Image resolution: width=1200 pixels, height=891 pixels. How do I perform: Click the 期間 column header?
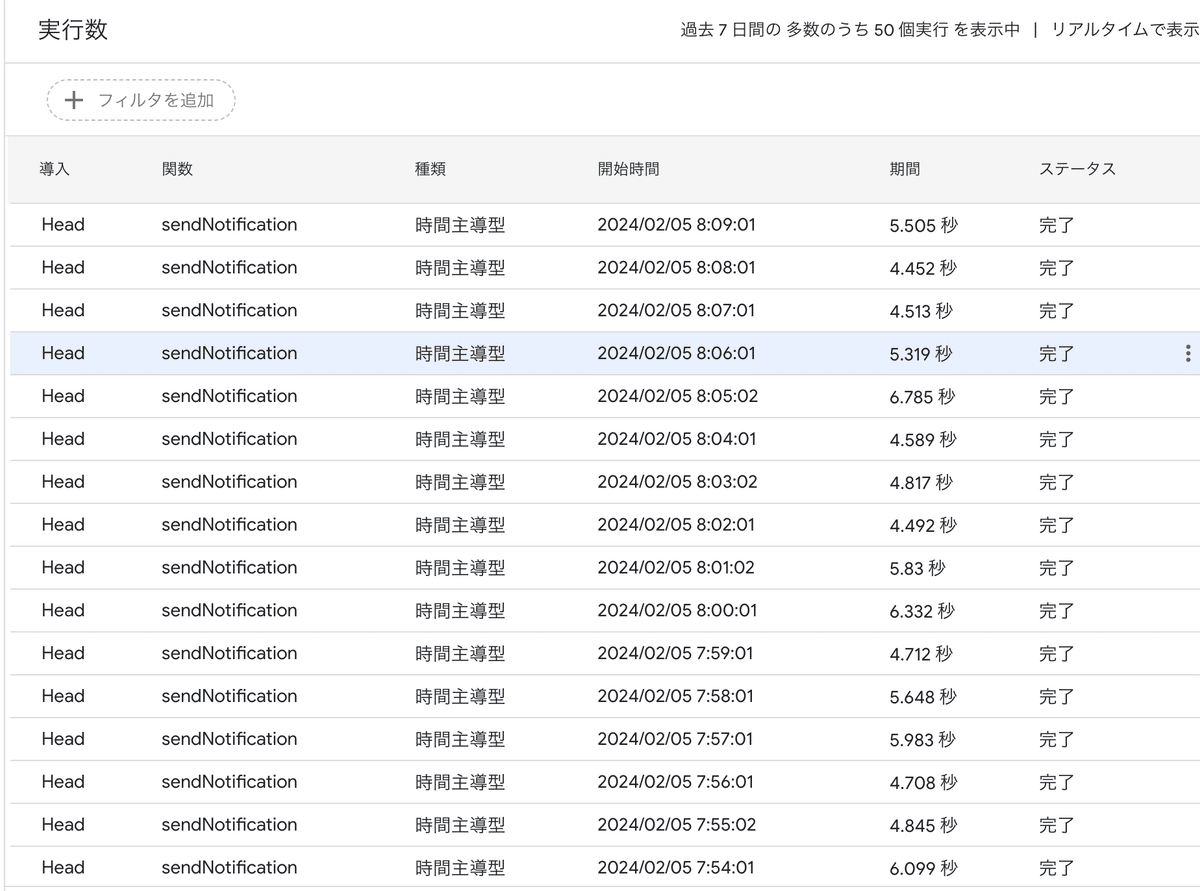(905, 169)
